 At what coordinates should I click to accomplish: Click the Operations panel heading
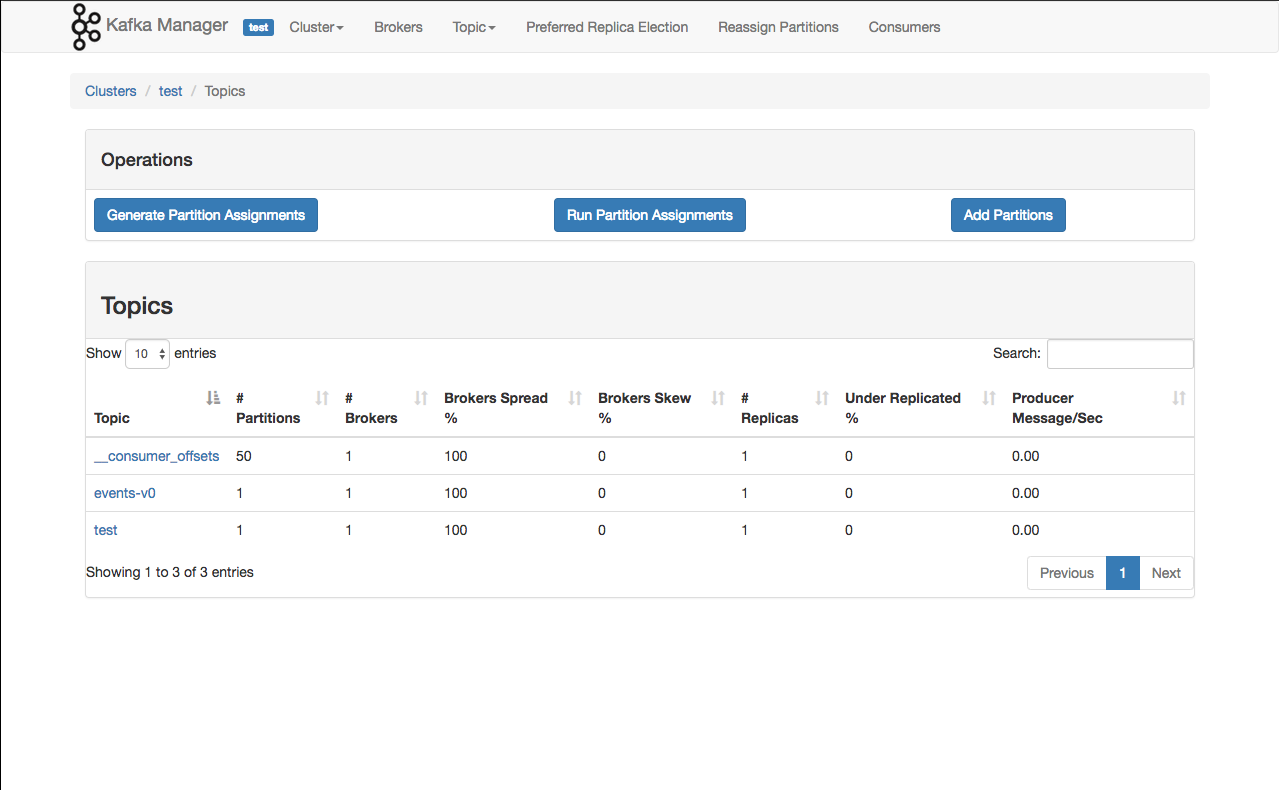pyautogui.click(x=147, y=160)
